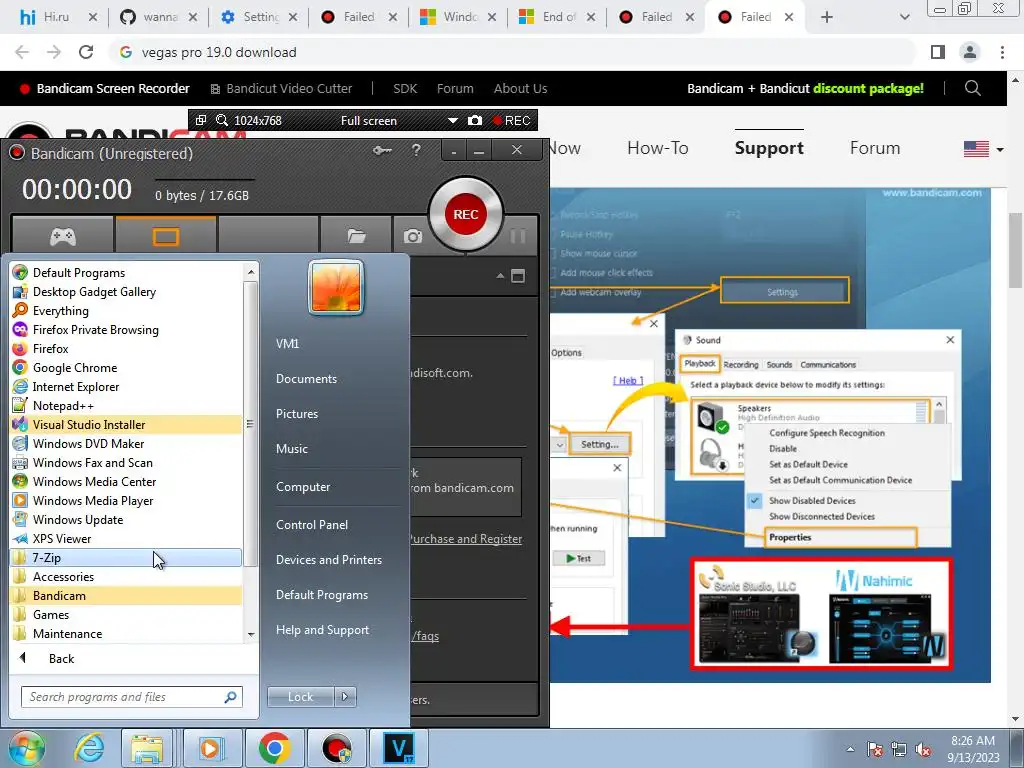Open the Bandicam output folder icon
The image size is (1024, 768).
coord(356,236)
